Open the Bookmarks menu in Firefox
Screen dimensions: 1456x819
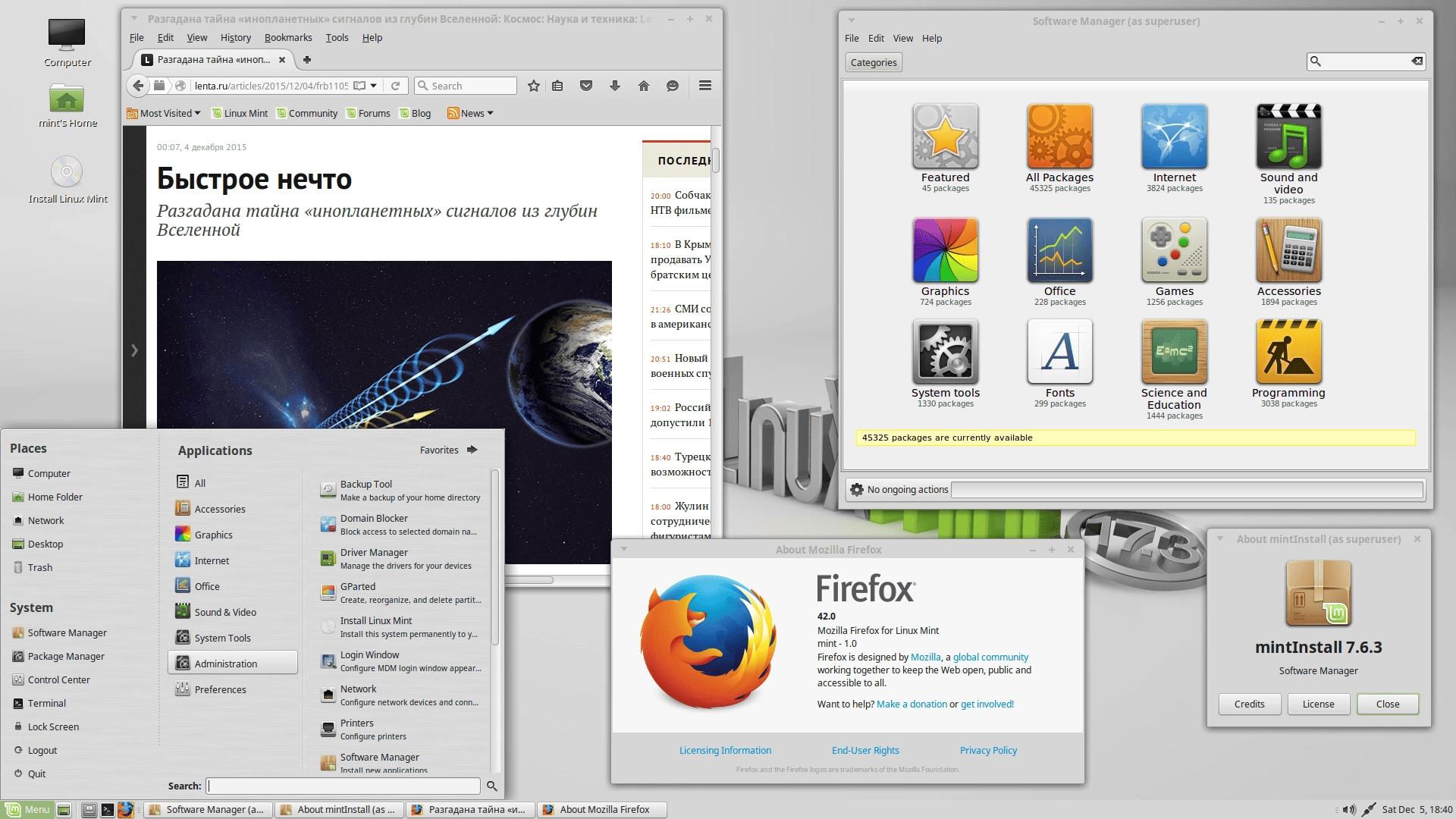(288, 37)
